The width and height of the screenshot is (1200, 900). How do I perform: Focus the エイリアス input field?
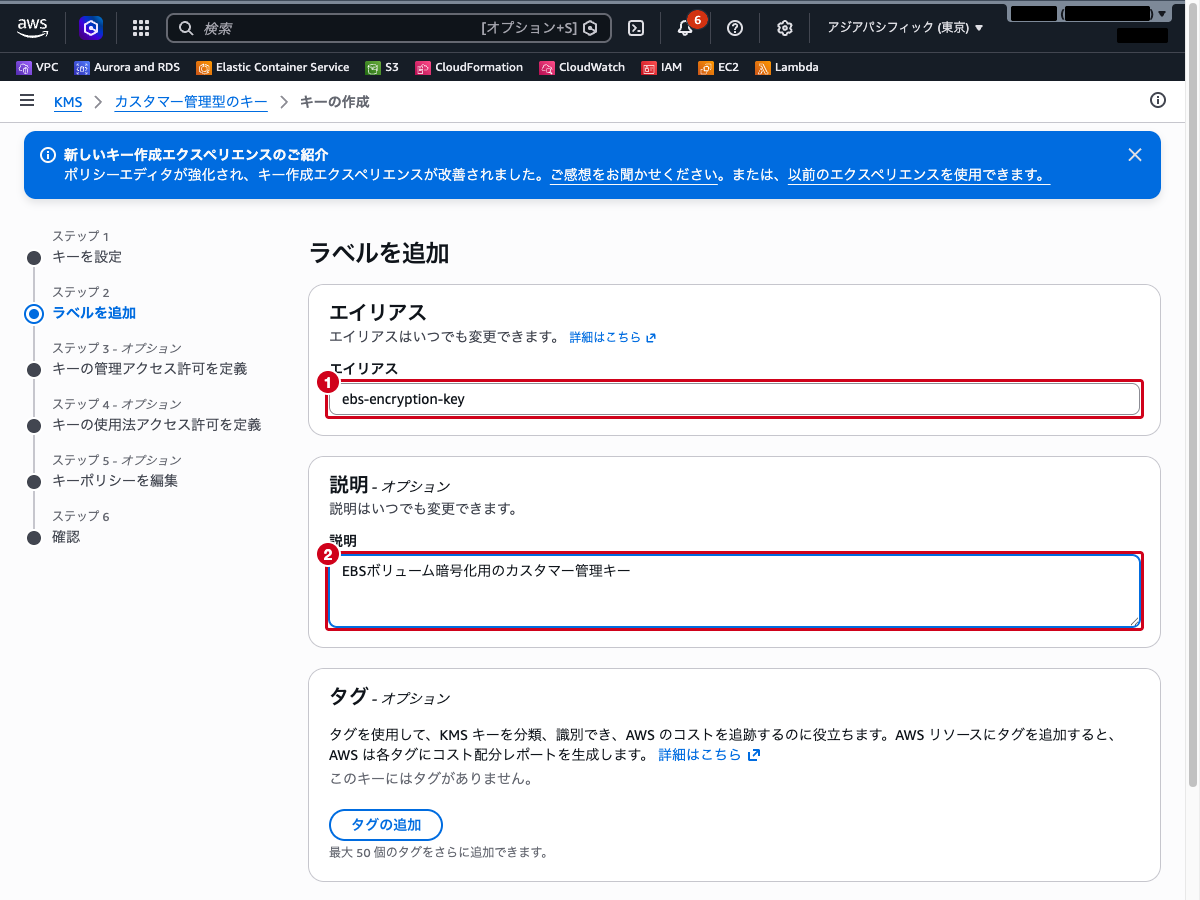click(734, 399)
